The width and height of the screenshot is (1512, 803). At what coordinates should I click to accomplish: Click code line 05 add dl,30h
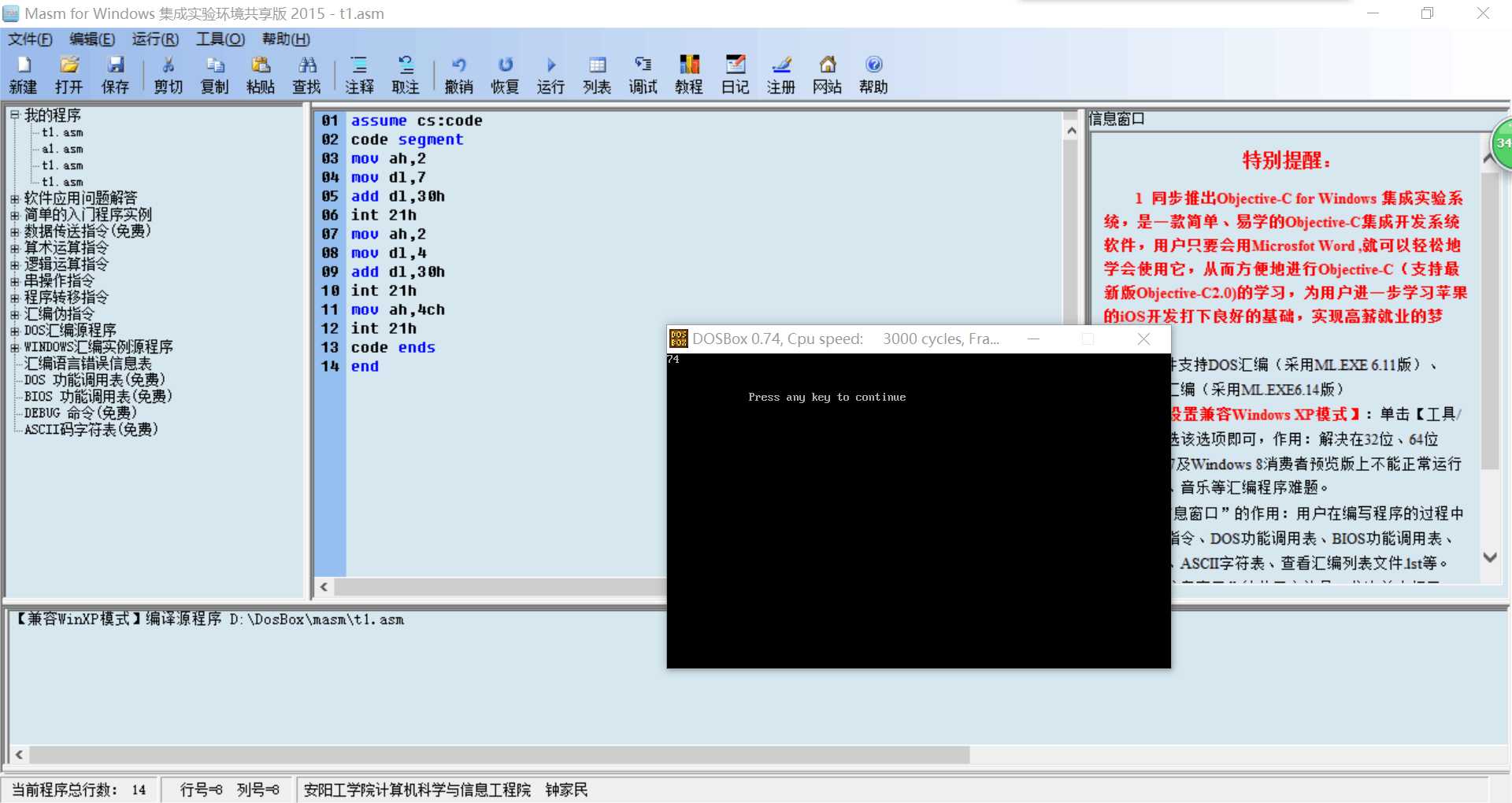(x=398, y=196)
